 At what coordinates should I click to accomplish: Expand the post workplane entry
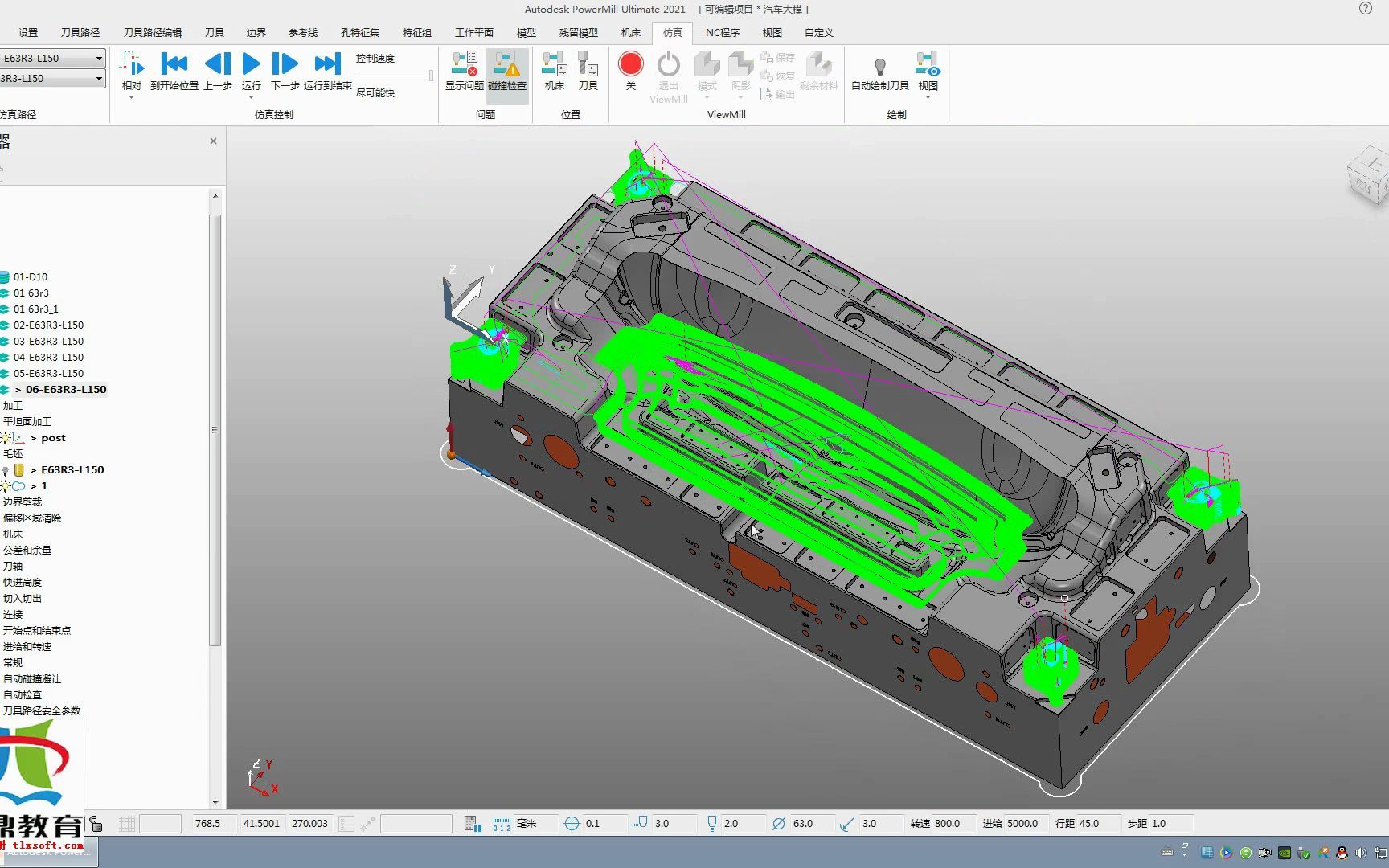(33, 438)
